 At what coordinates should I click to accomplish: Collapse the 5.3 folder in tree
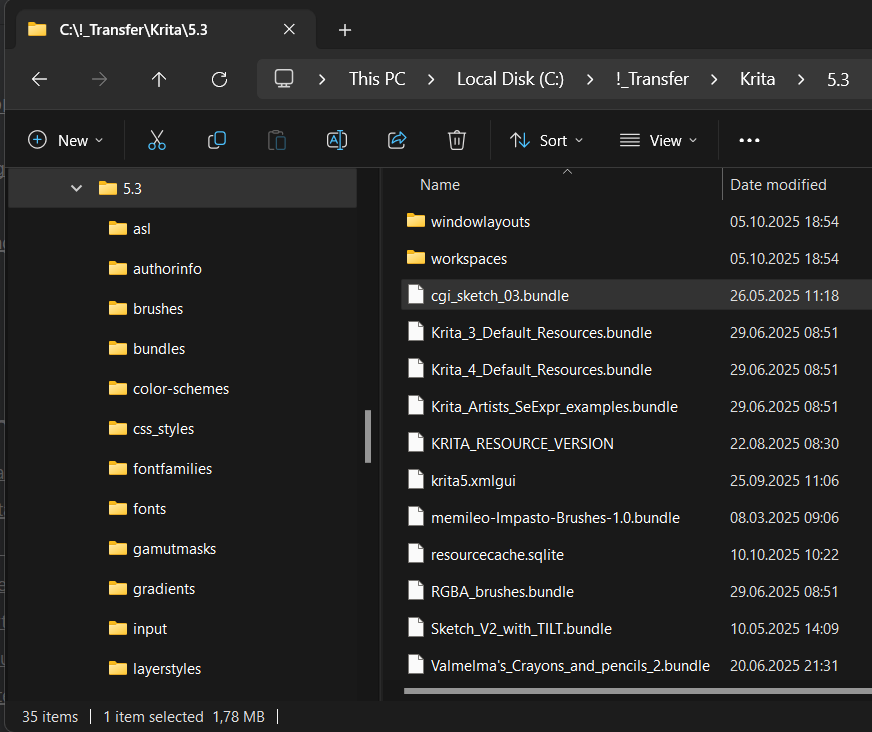(77, 188)
